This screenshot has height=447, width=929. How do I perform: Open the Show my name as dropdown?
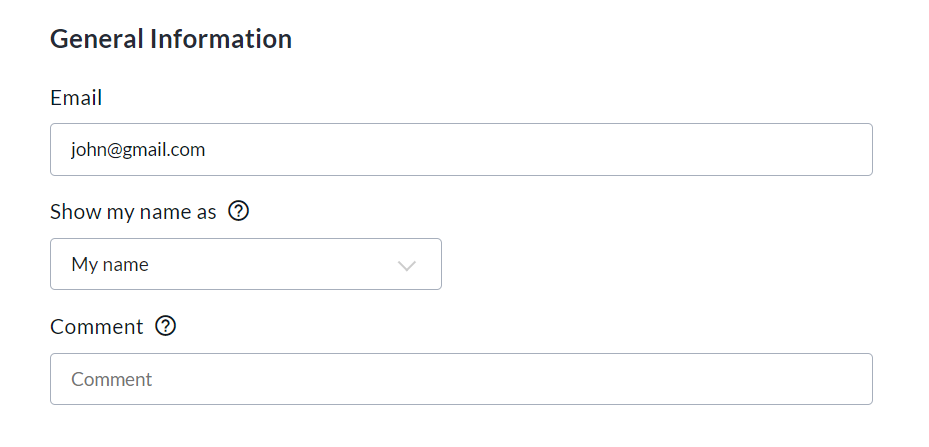pyautogui.click(x=245, y=265)
